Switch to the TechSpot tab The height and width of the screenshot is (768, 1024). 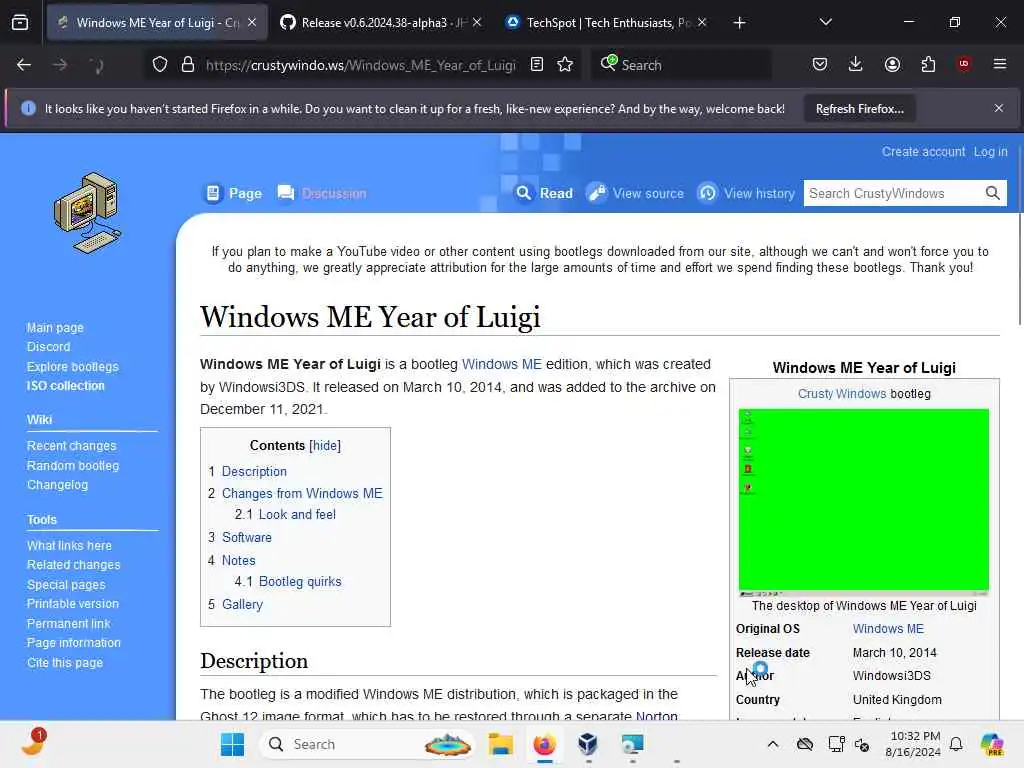click(x=605, y=23)
